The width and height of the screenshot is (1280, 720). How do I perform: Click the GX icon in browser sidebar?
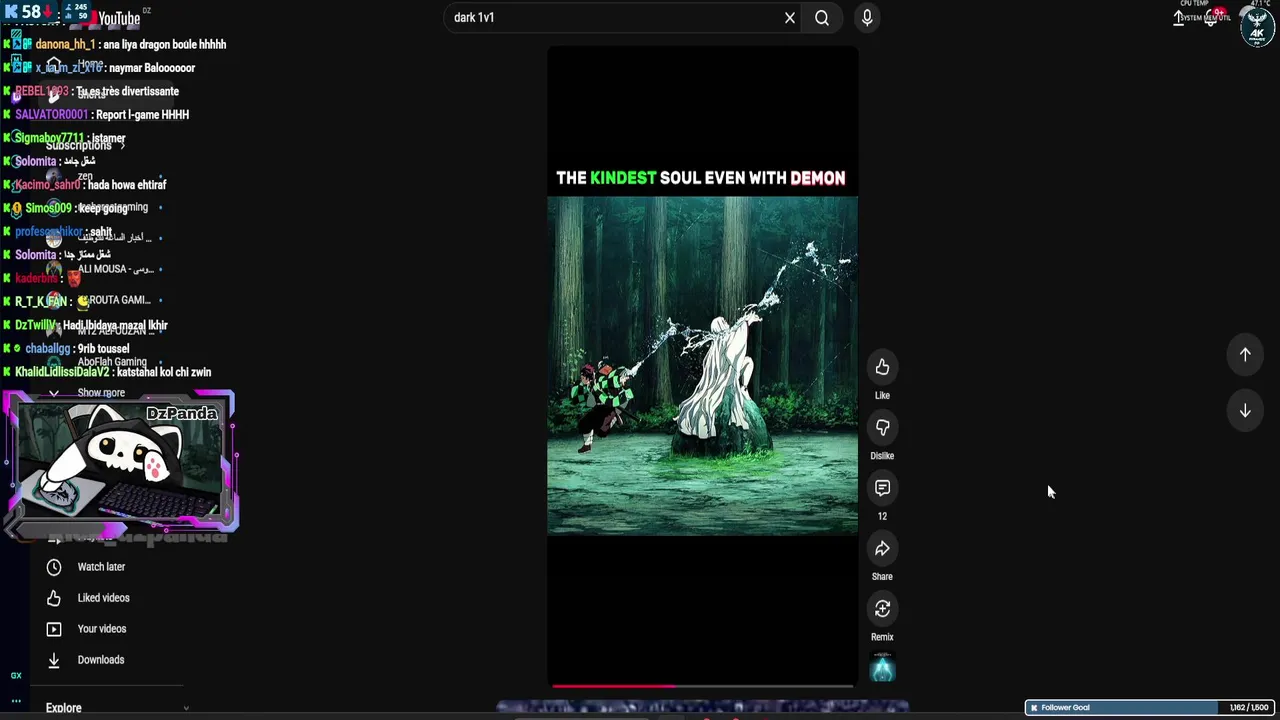[16, 675]
